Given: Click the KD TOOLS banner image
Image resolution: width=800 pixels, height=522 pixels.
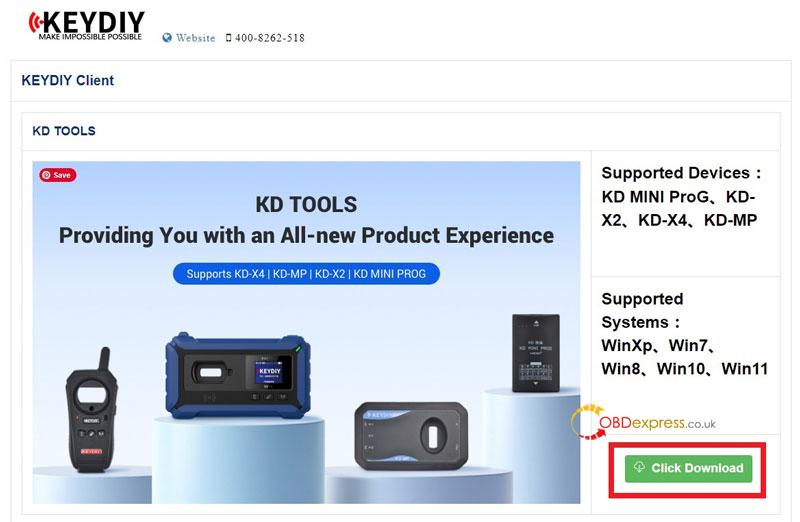Looking at the screenshot, I should (306, 332).
